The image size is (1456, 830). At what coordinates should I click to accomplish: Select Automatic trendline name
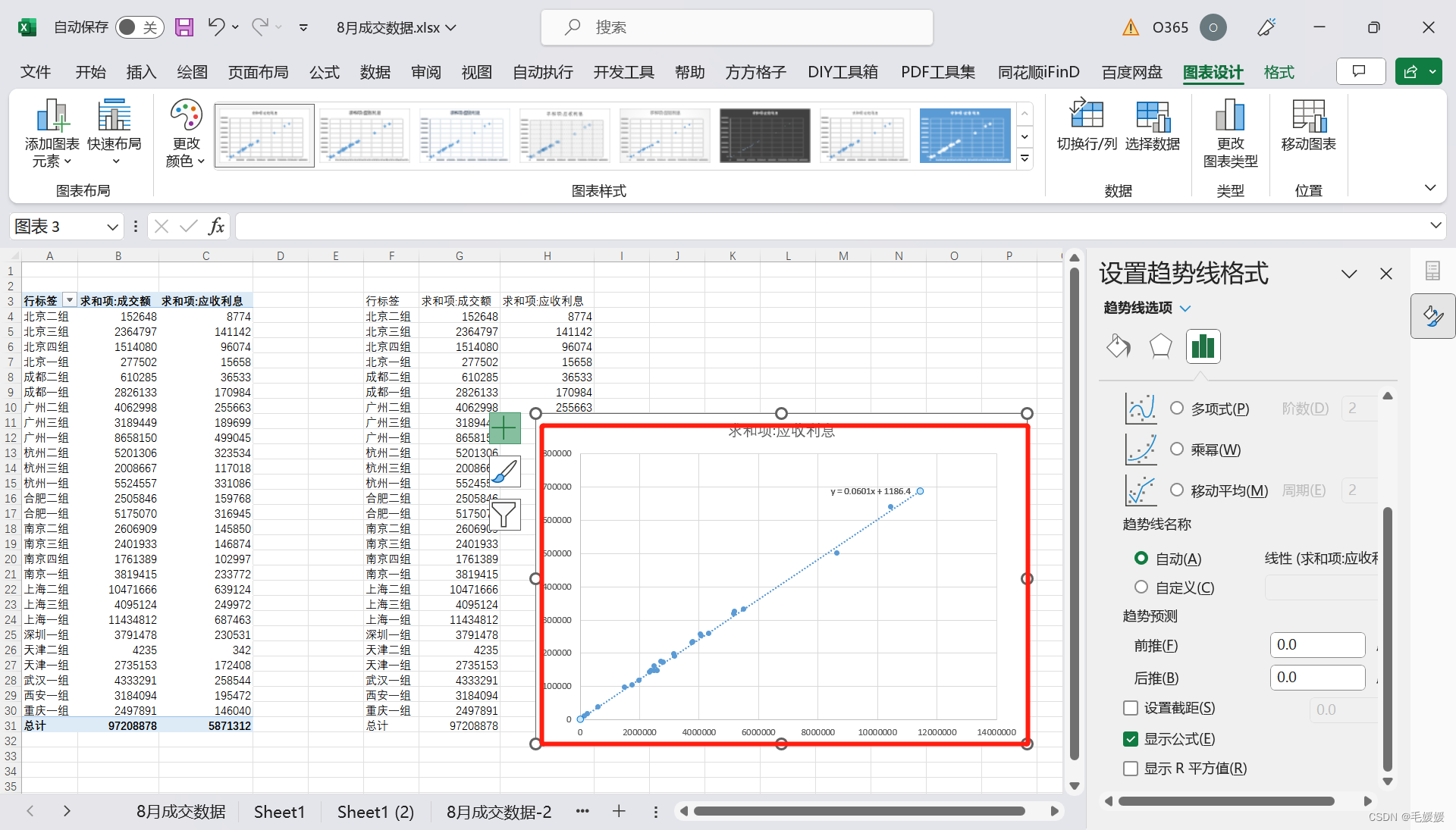[1141, 558]
